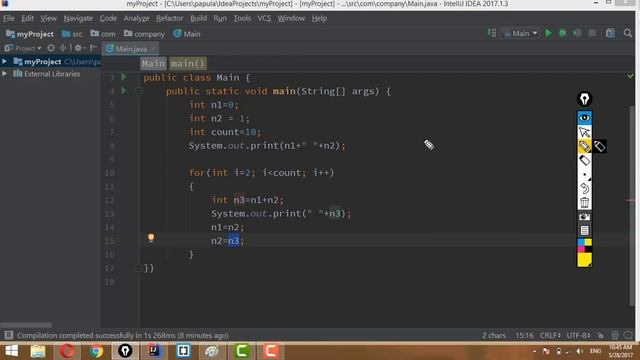Image resolution: width=640 pixels, height=360 pixels.
Task: Click the fold end marker on line 17
Action: click(139, 268)
